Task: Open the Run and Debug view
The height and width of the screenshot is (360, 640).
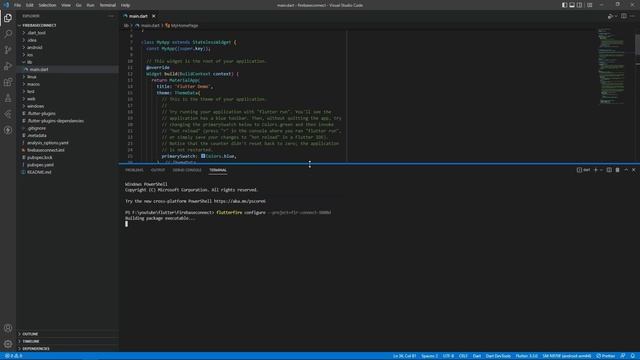Action: point(8,66)
